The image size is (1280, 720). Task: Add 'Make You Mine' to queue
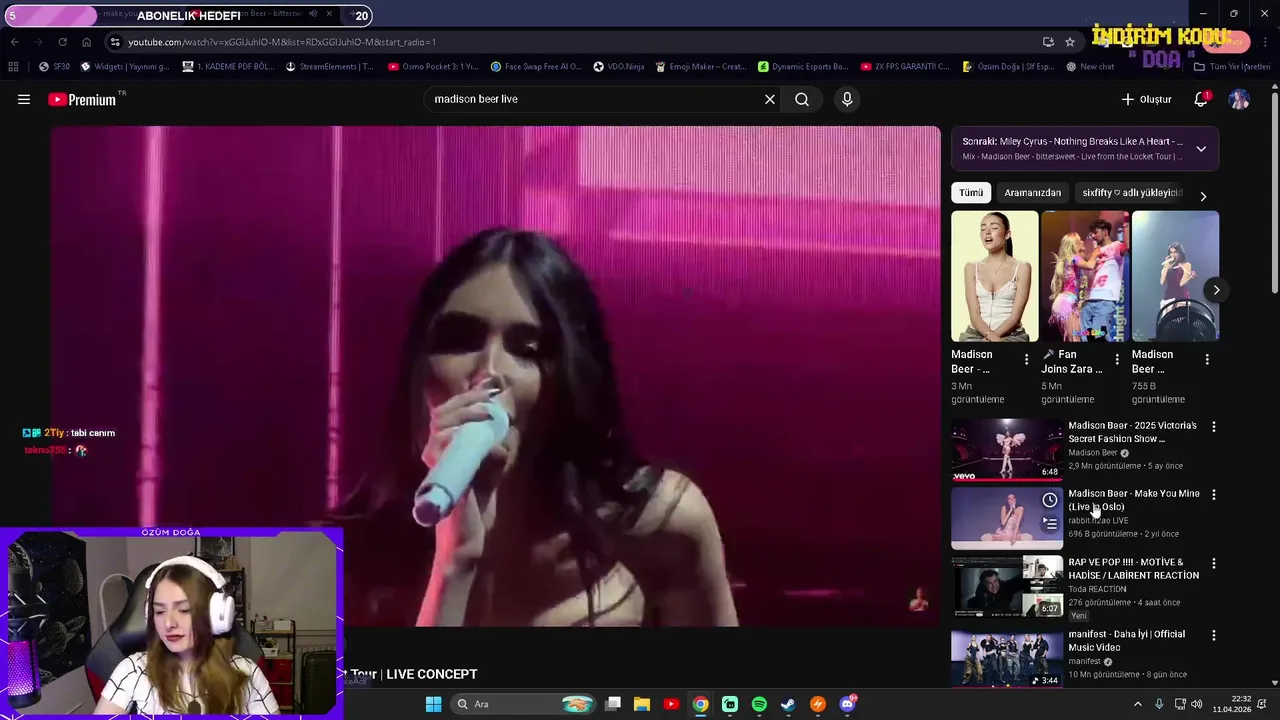tap(1050, 523)
